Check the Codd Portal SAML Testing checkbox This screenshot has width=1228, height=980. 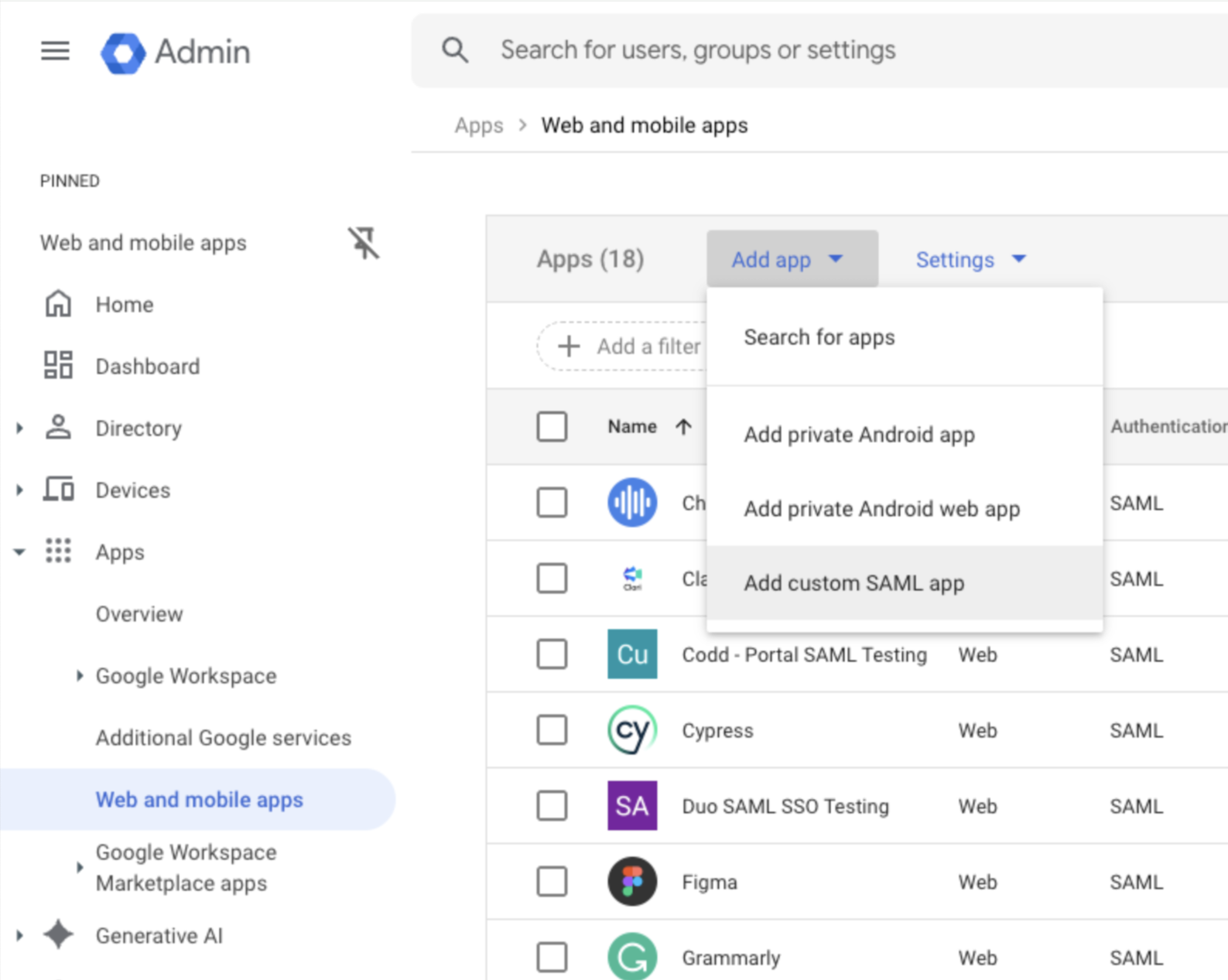pos(552,654)
